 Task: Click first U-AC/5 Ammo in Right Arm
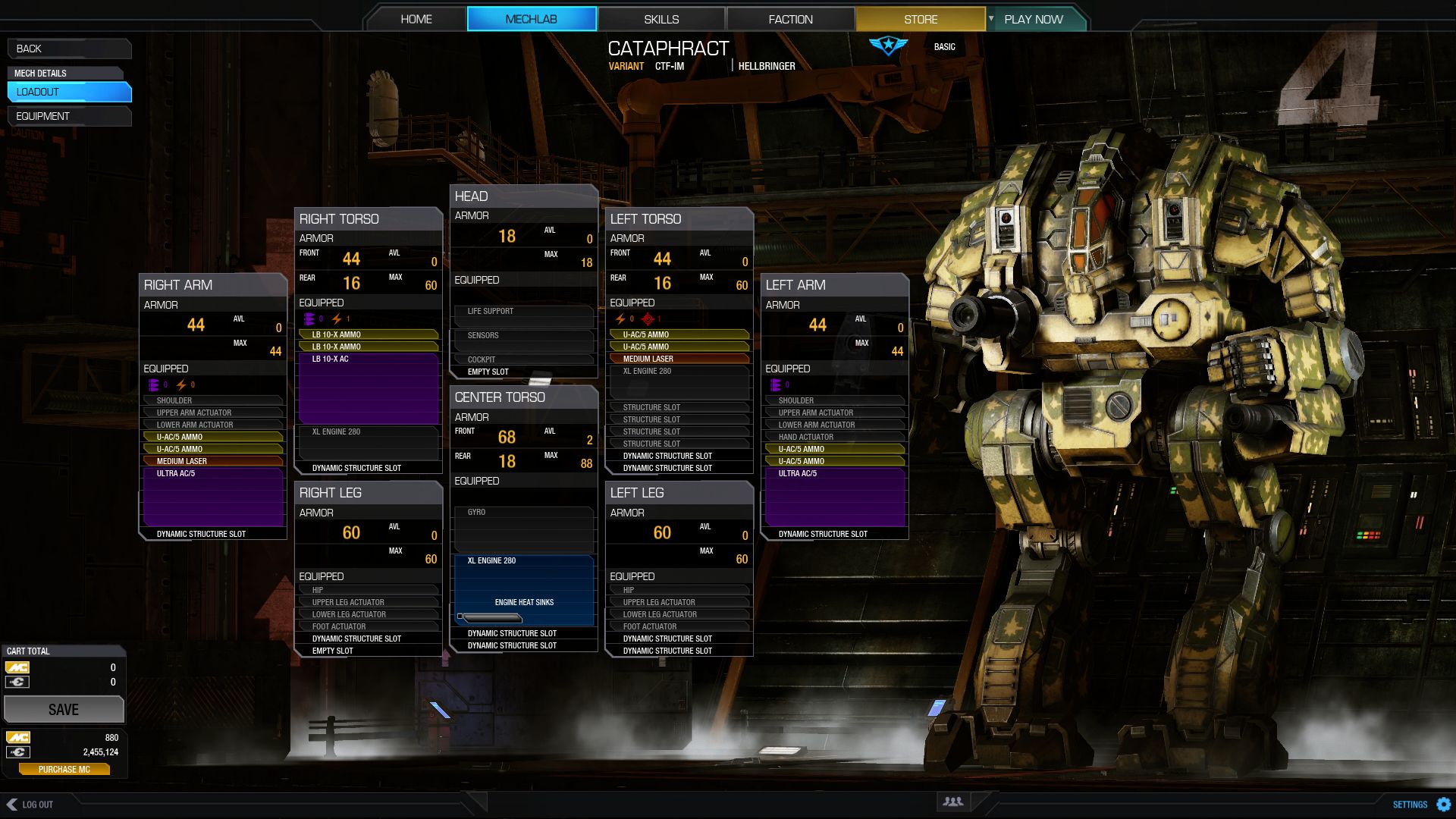pos(213,437)
